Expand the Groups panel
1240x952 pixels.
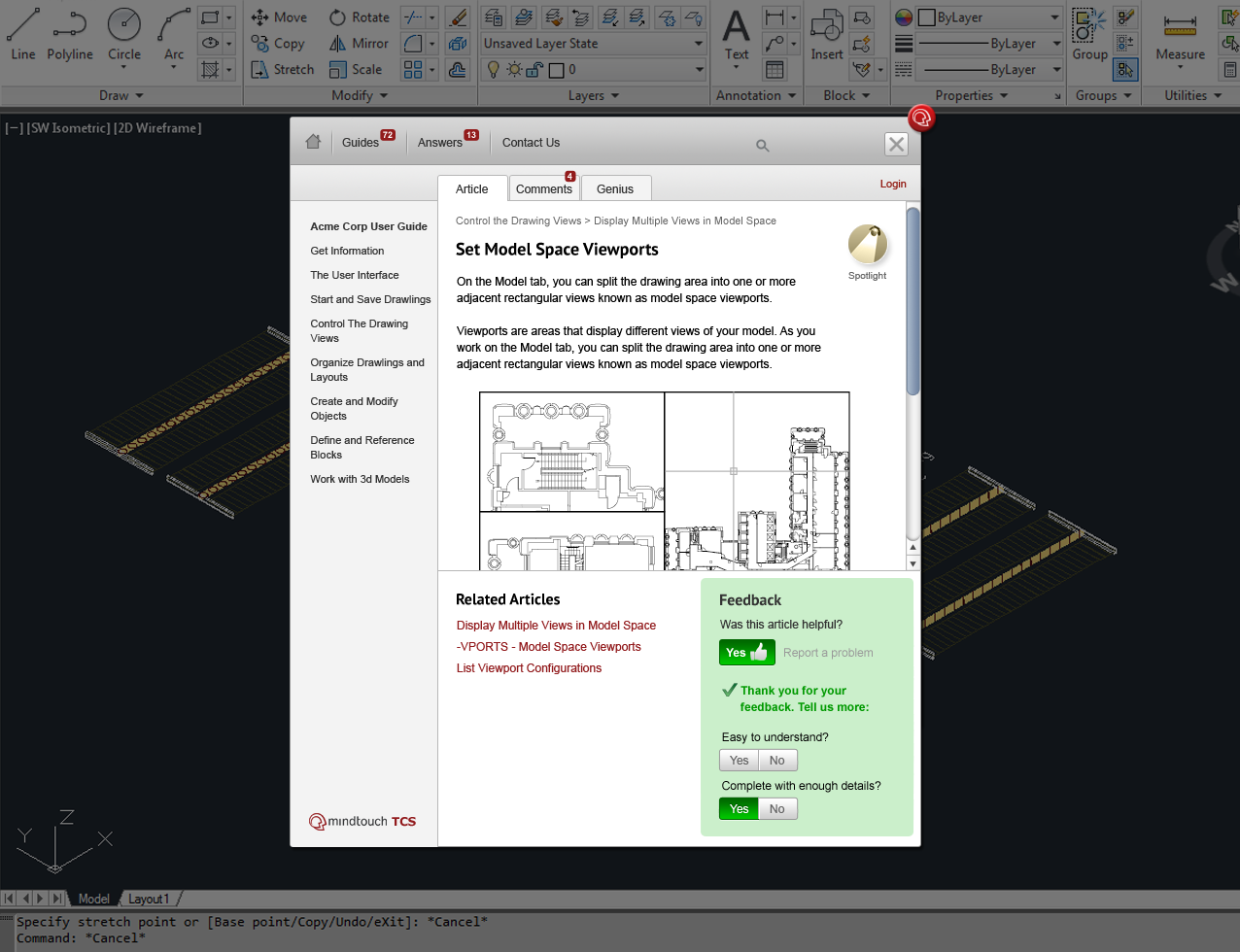(1104, 95)
